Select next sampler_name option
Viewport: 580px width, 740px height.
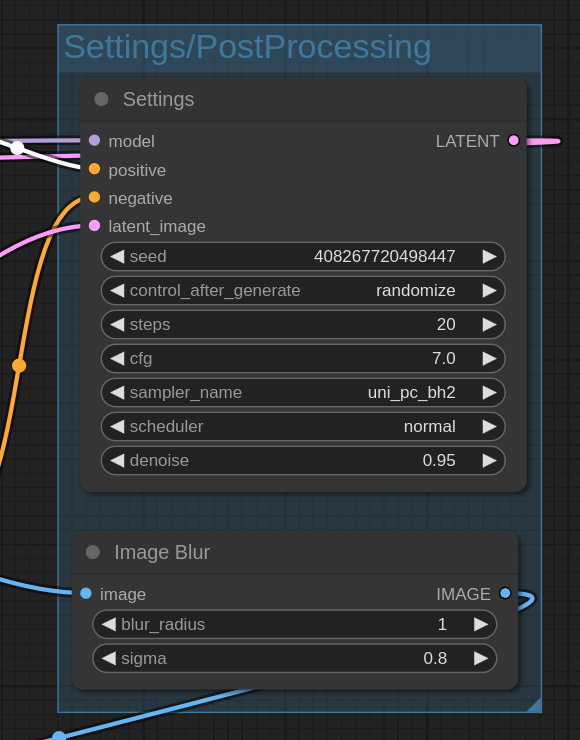489,393
